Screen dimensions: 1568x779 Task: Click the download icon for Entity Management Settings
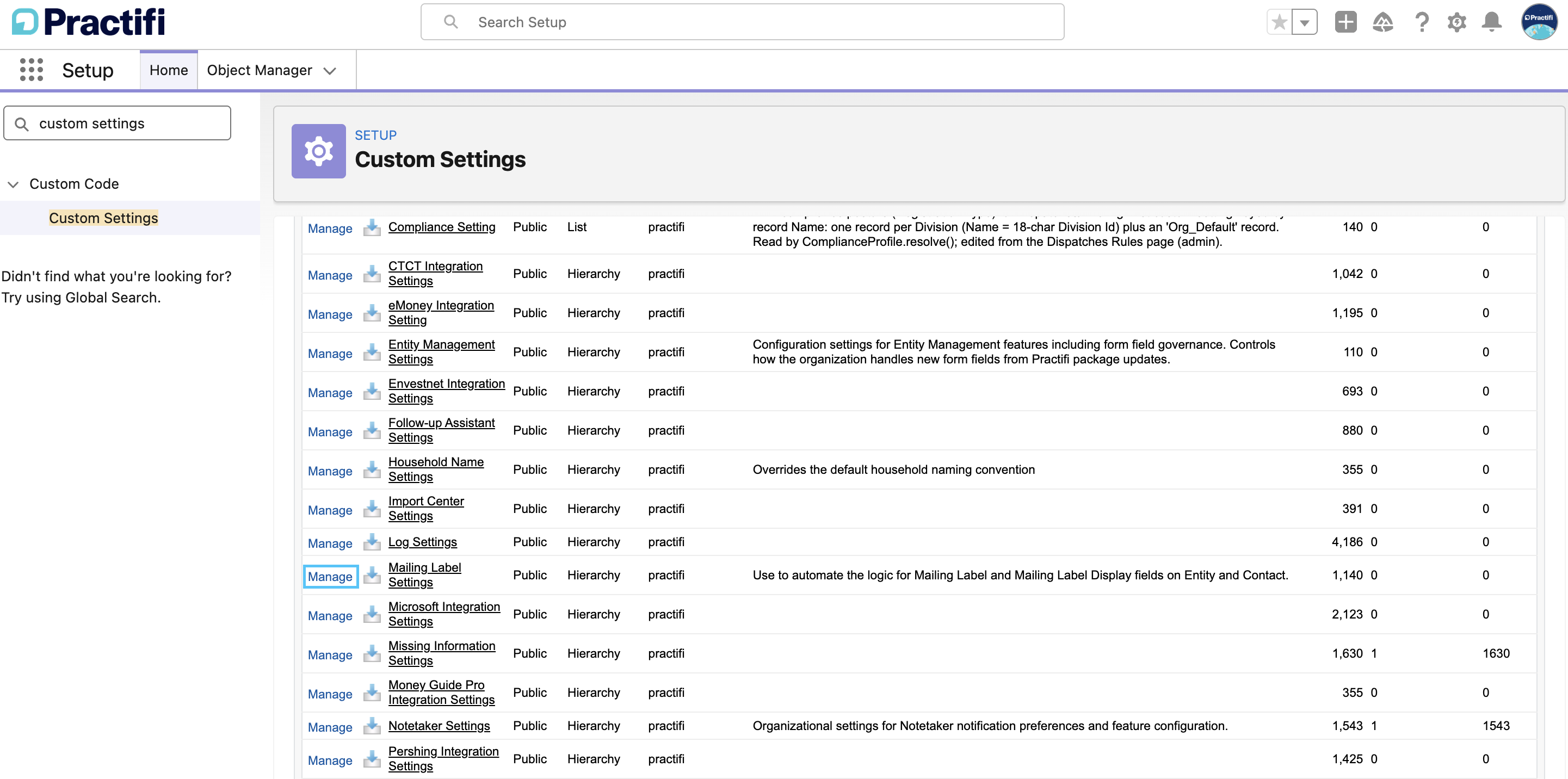(372, 353)
